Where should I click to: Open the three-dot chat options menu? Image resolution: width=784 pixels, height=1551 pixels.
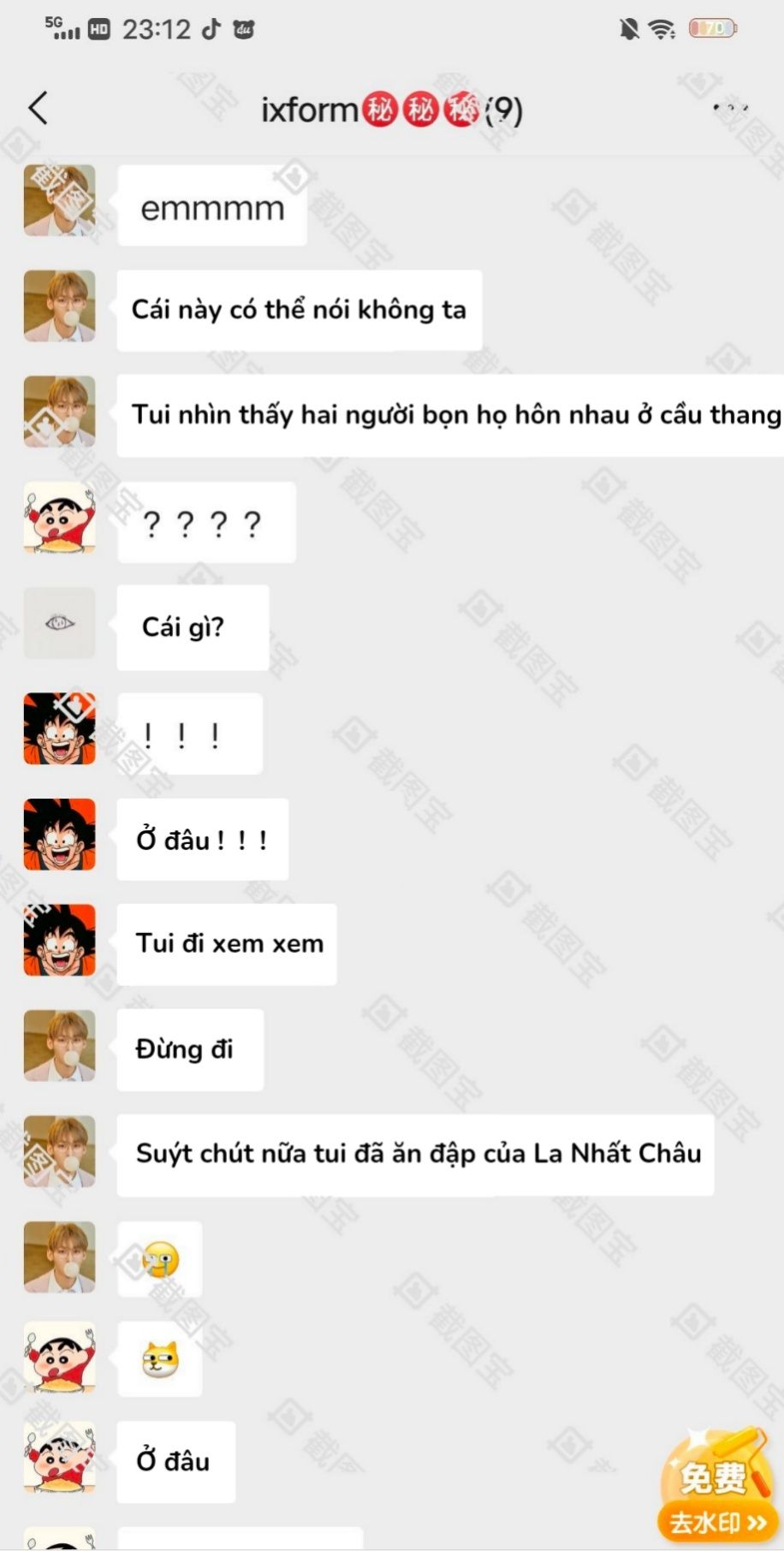pos(730,108)
